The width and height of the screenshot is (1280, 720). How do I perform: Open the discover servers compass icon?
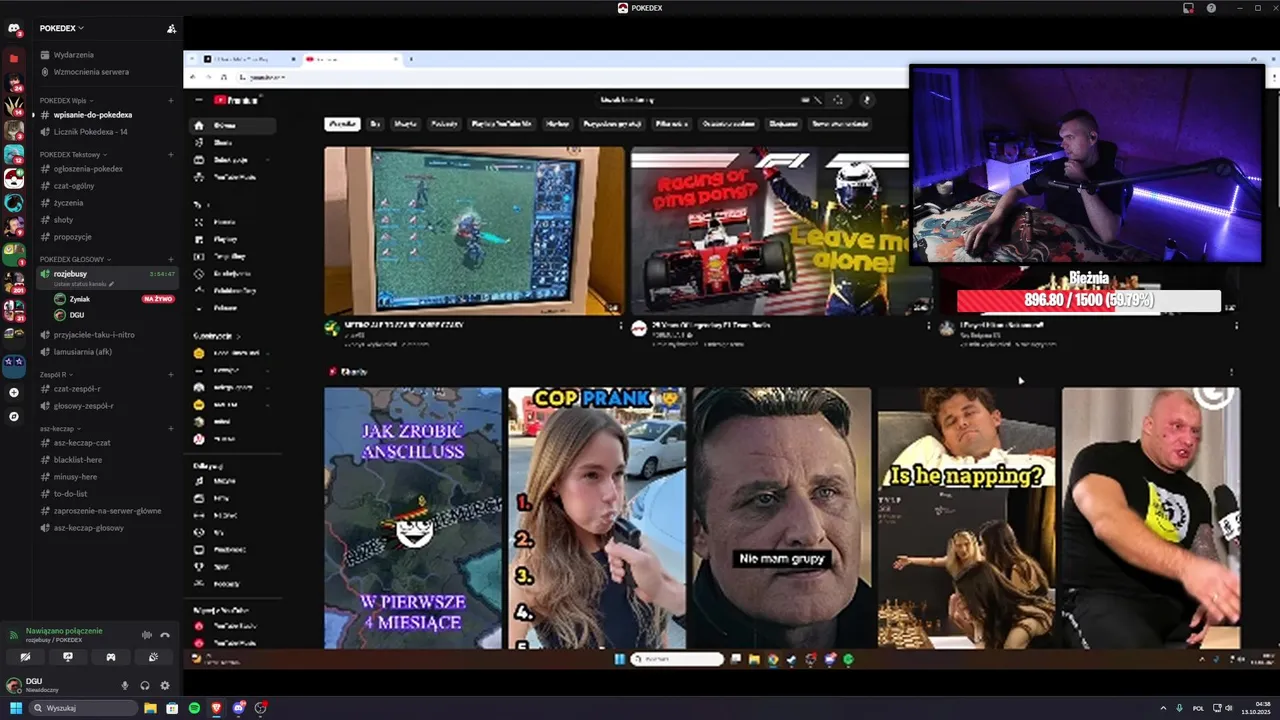[x=14, y=416]
